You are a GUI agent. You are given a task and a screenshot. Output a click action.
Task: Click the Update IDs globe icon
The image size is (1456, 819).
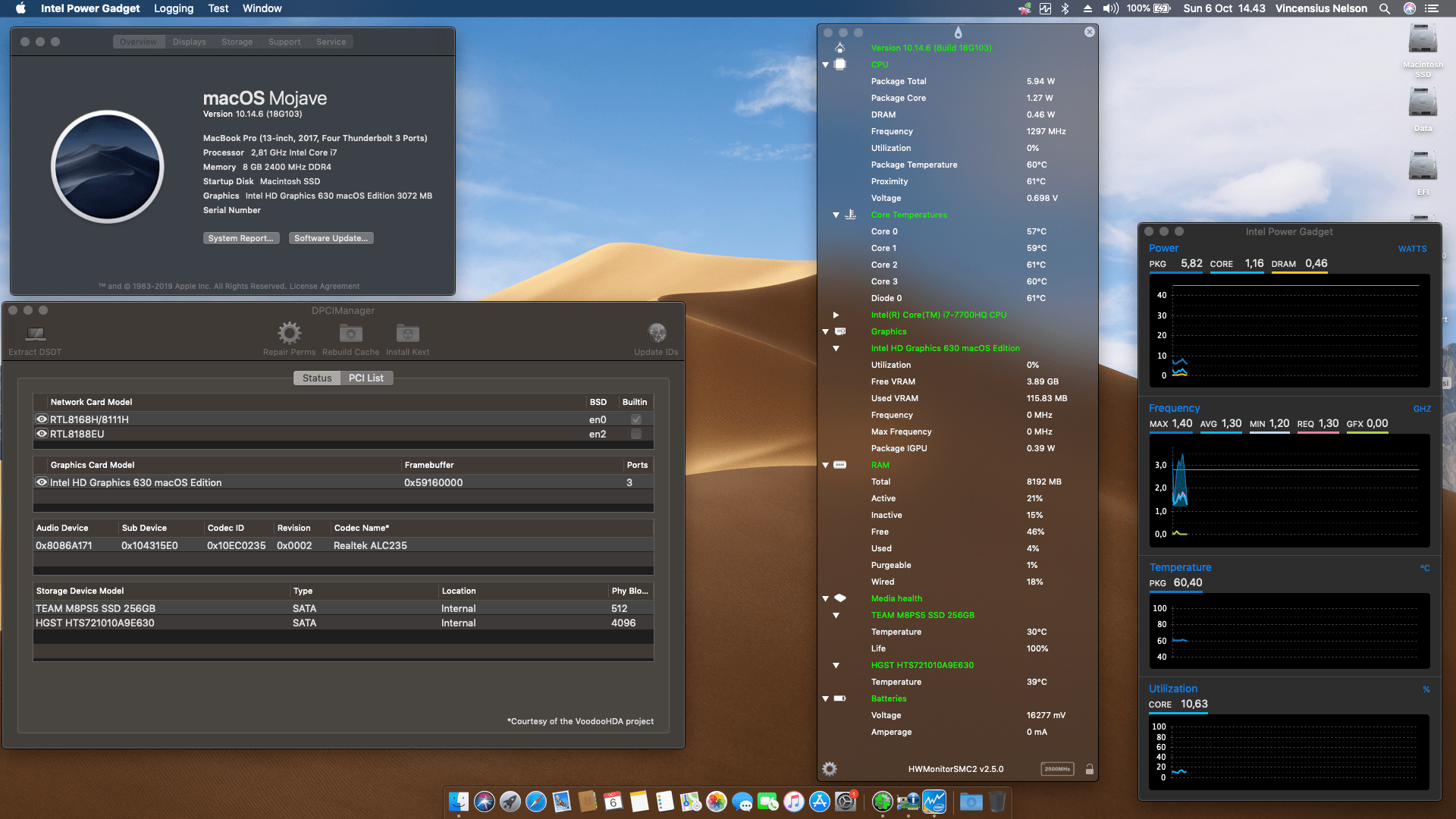pyautogui.click(x=656, y=334)
